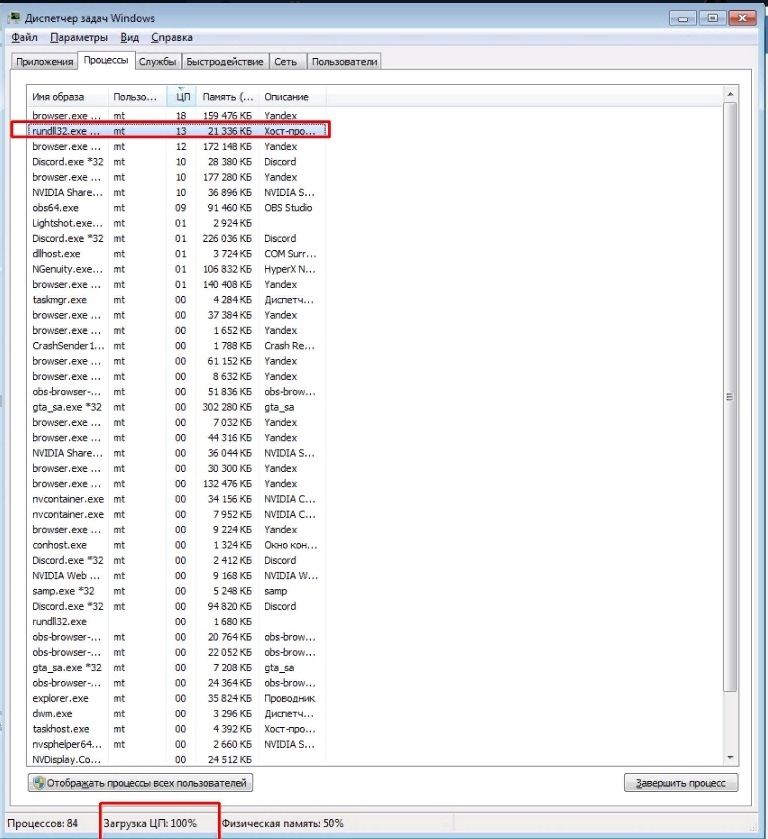Sort by Имя образа column header
This screenshot has width=768, height=839.
tap(67, 97)
